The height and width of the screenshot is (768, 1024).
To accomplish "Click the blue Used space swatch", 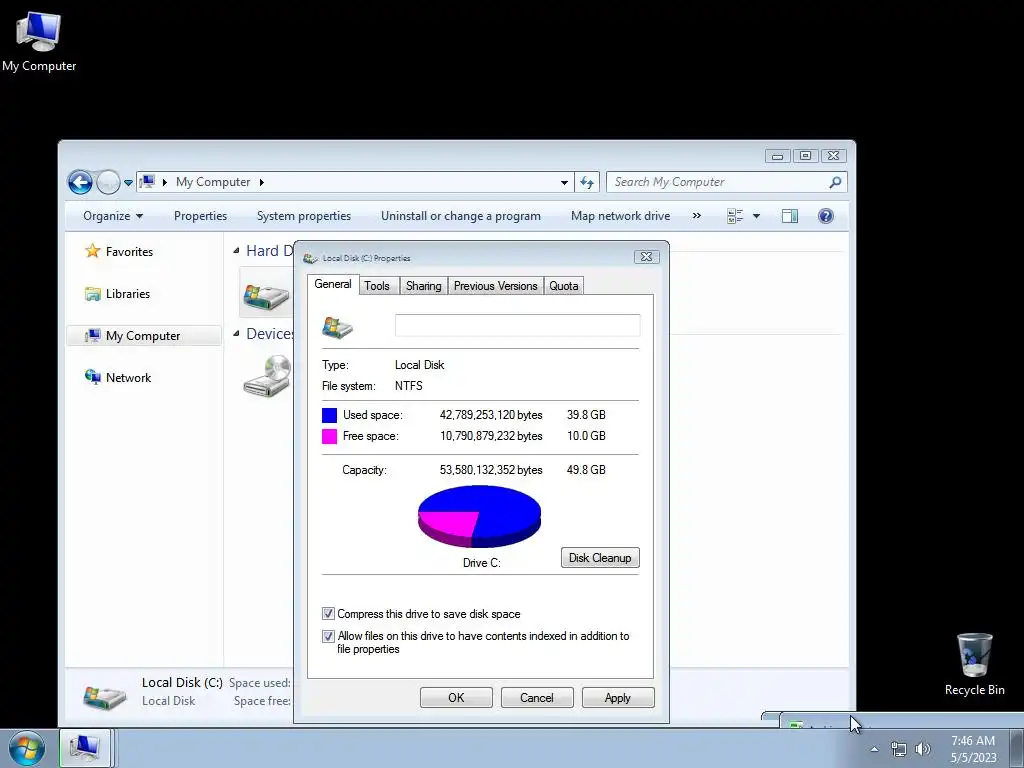I will pos(330,415).
